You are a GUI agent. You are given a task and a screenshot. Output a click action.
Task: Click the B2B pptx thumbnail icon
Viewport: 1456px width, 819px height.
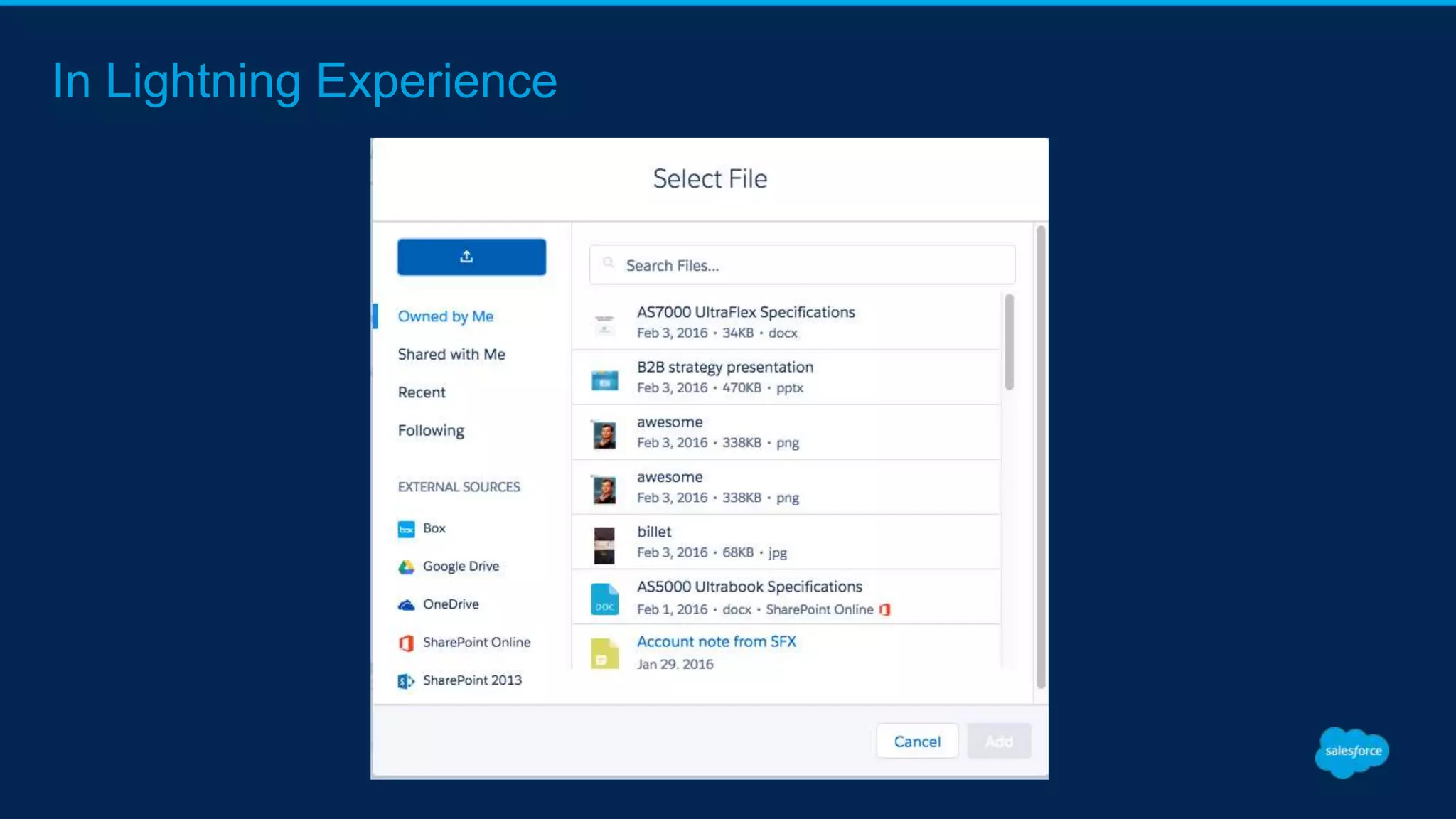[604, 380]
